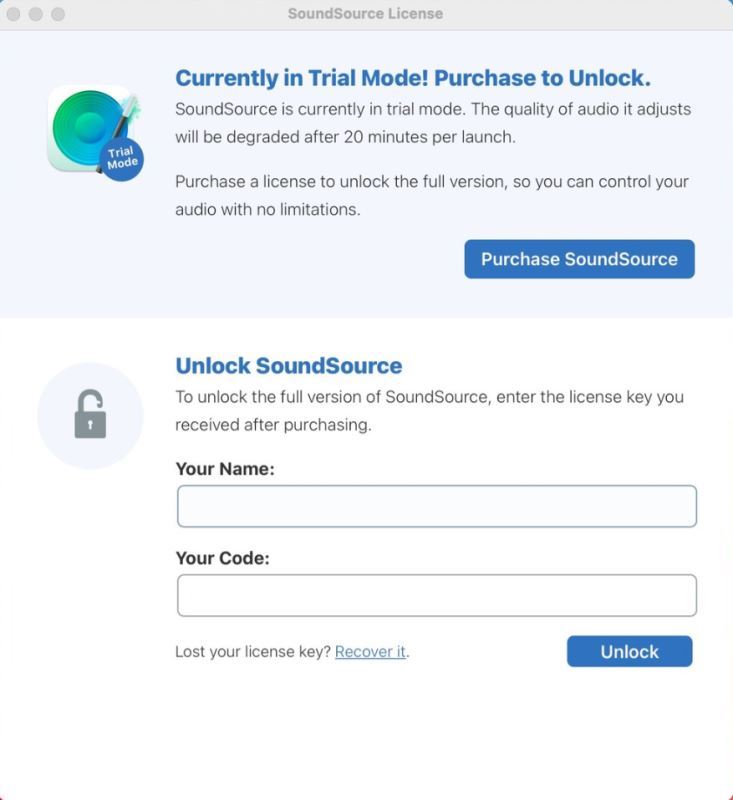Screen dimensions: 733x800
Task: Click the Lost your license key text
Action: coord(253,652)
